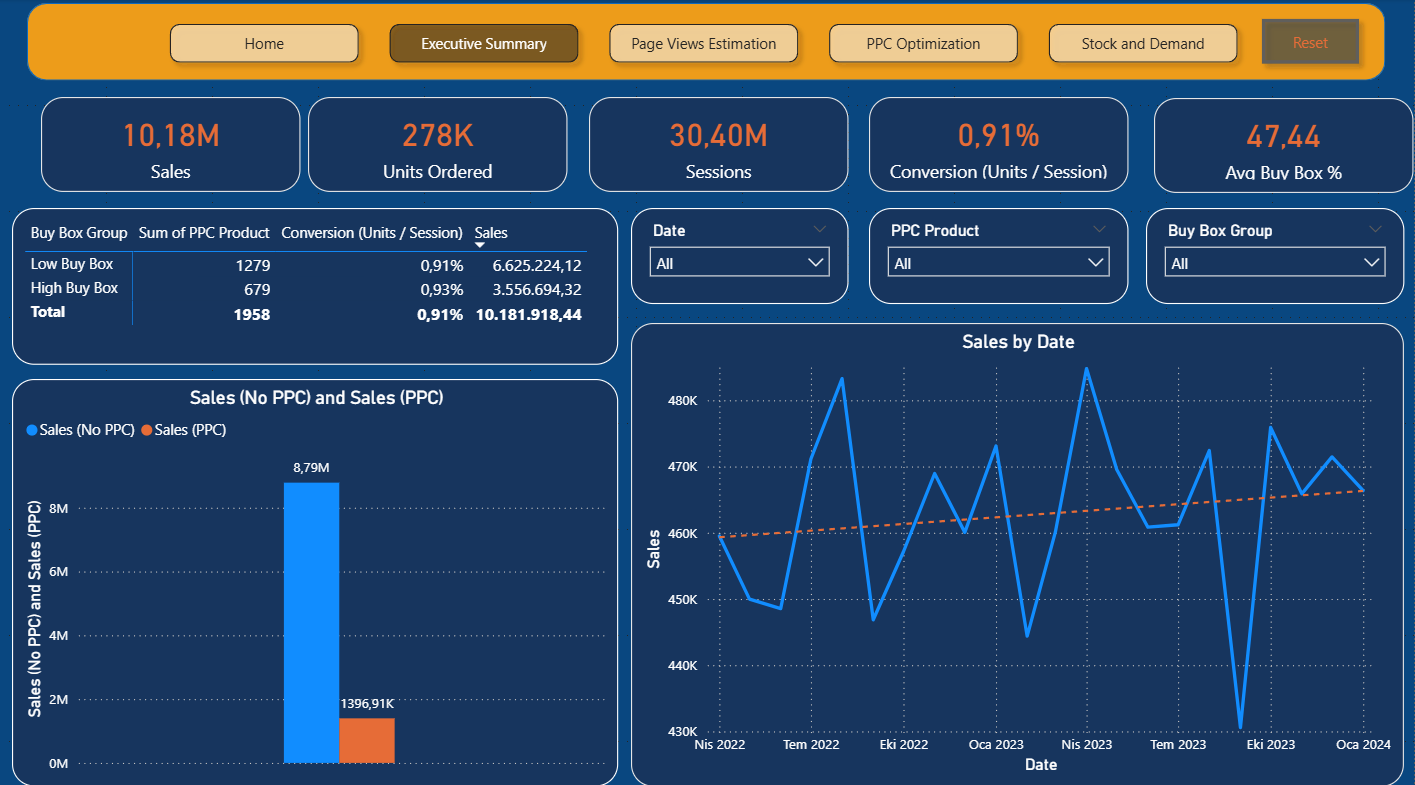Click the 4M axis label on bar chart
Screen dimensions: 1415x785
pos(59,636)
